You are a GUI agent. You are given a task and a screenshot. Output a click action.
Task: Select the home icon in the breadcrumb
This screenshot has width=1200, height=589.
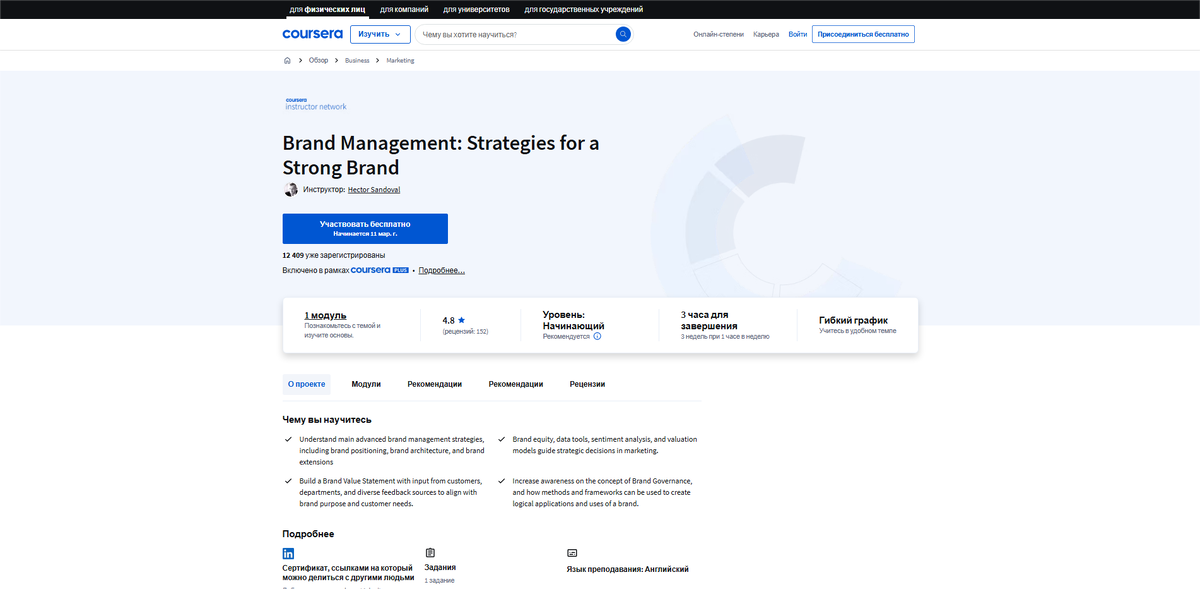pos(286,60)
